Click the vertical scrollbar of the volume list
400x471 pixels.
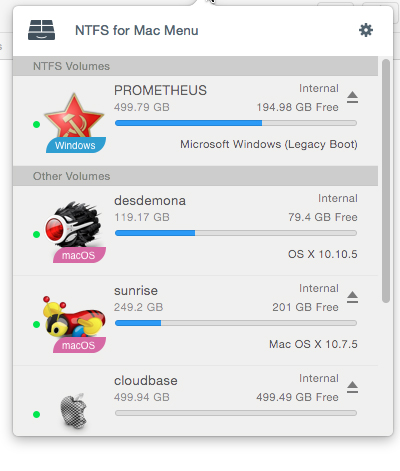coord(386,181)
